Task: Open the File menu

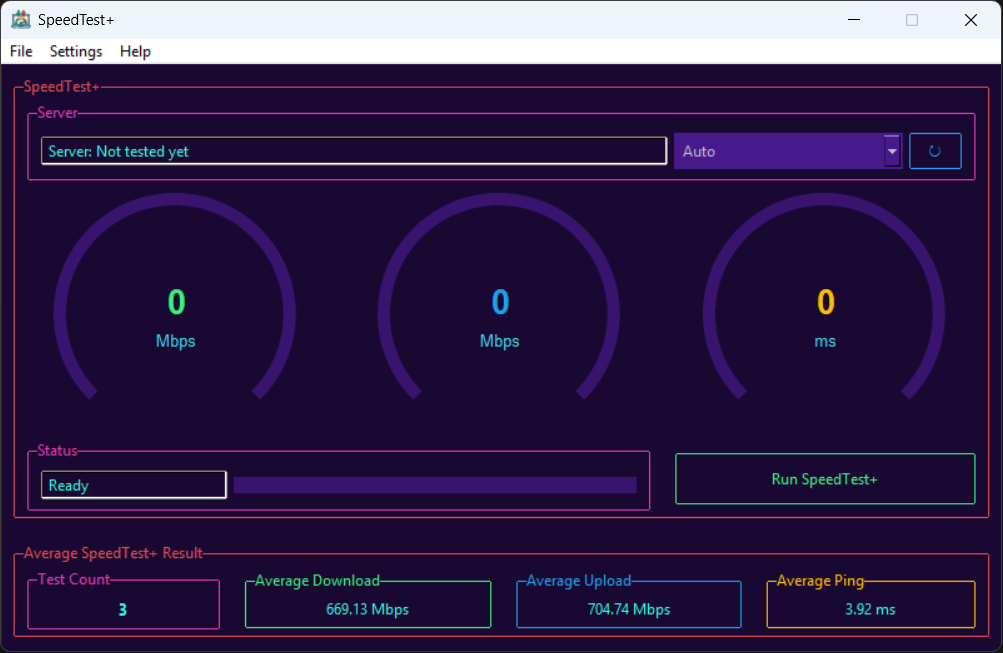Action: click(x=21, y=51)
